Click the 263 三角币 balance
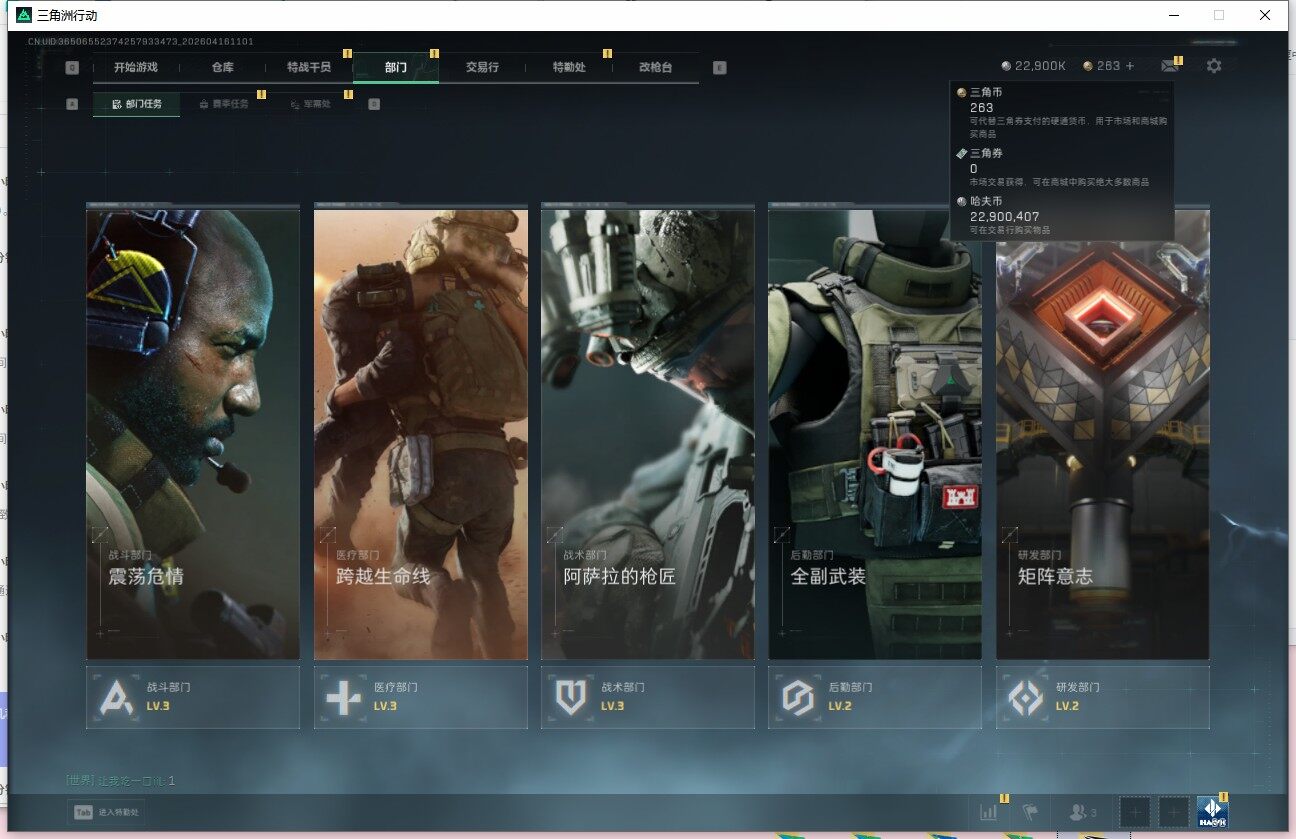The height and width of the screenshot is (839, 1296). click(1102, 66)
